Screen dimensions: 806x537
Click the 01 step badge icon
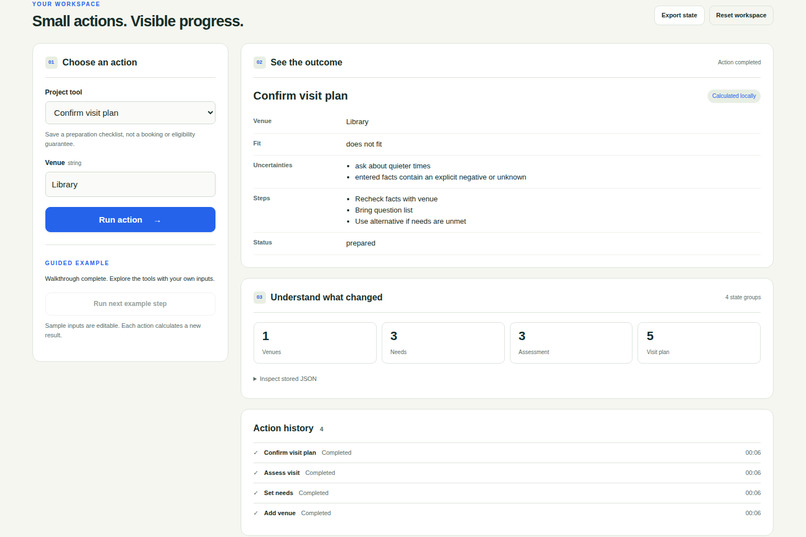tap(51, 63)
